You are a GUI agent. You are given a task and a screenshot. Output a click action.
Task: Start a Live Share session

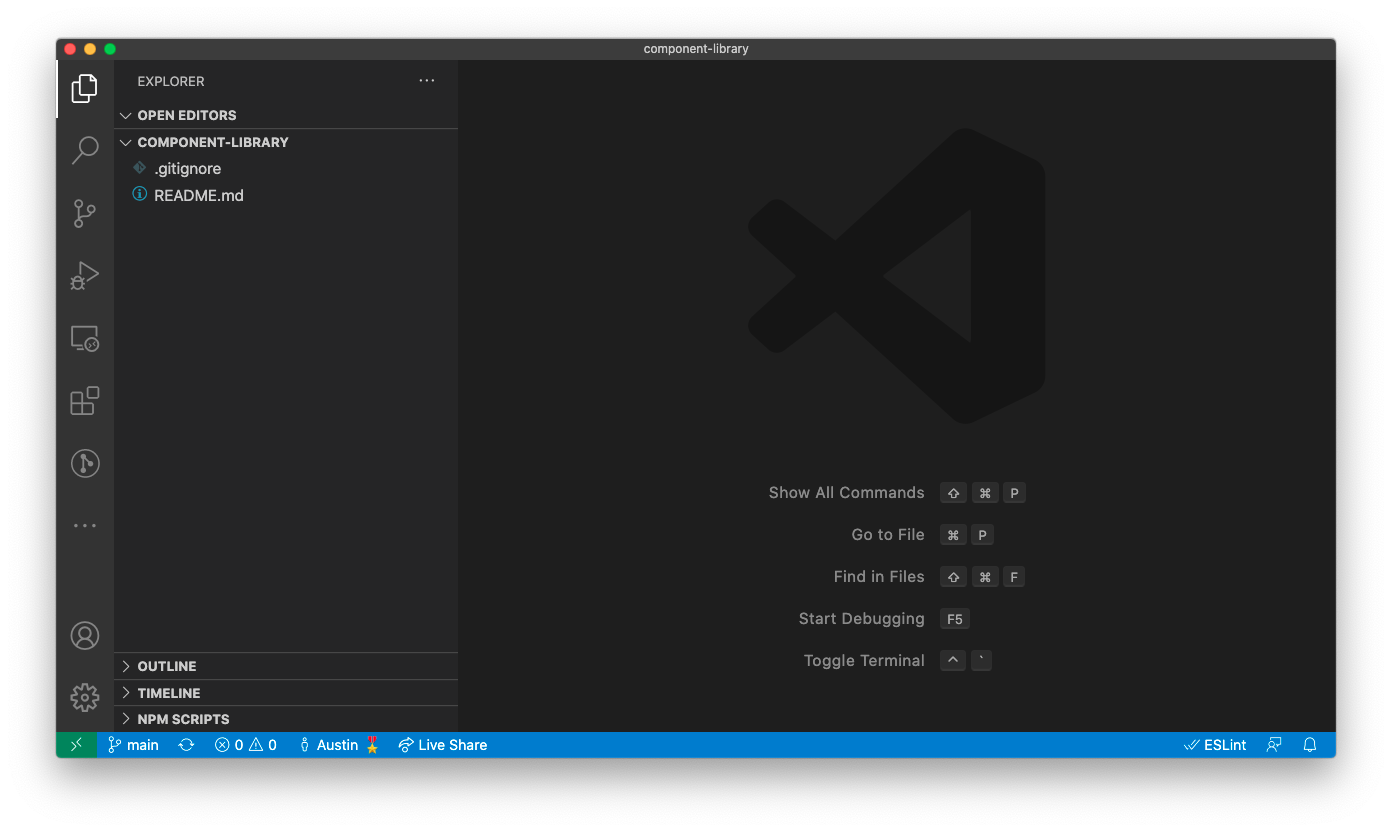443,745
